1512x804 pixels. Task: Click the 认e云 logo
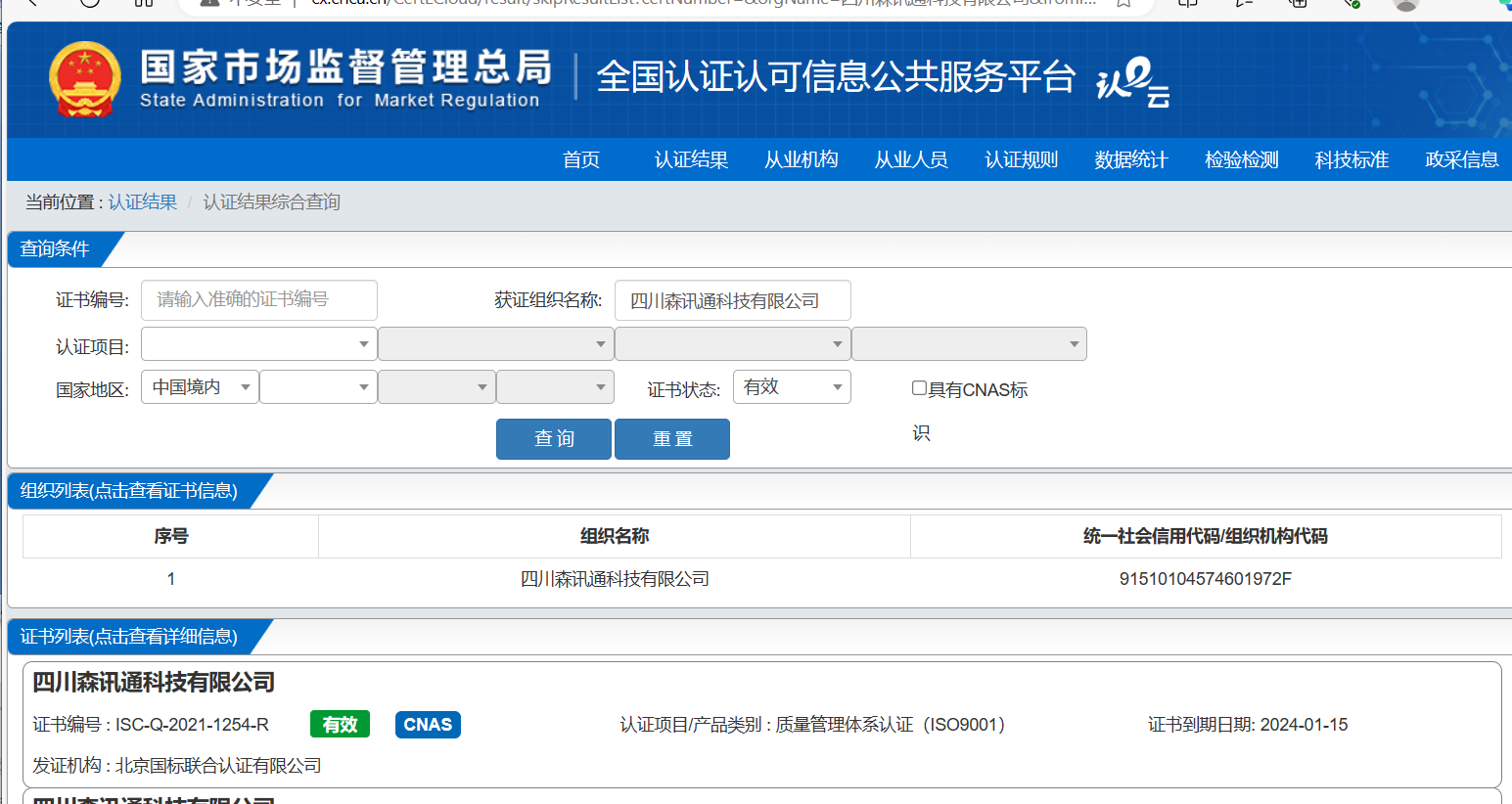coord(1133,82)
